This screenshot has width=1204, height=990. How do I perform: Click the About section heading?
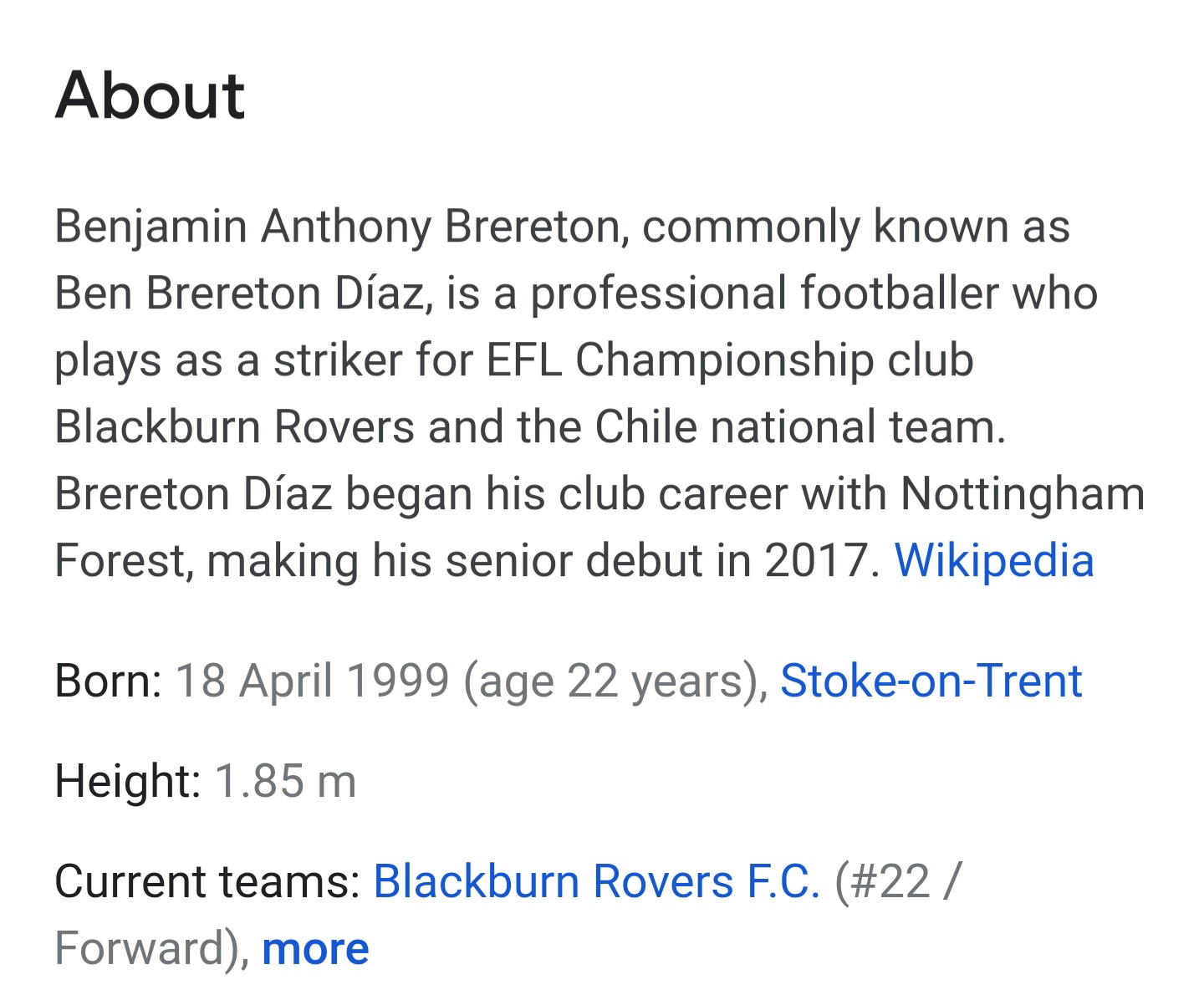coord(150,94)
